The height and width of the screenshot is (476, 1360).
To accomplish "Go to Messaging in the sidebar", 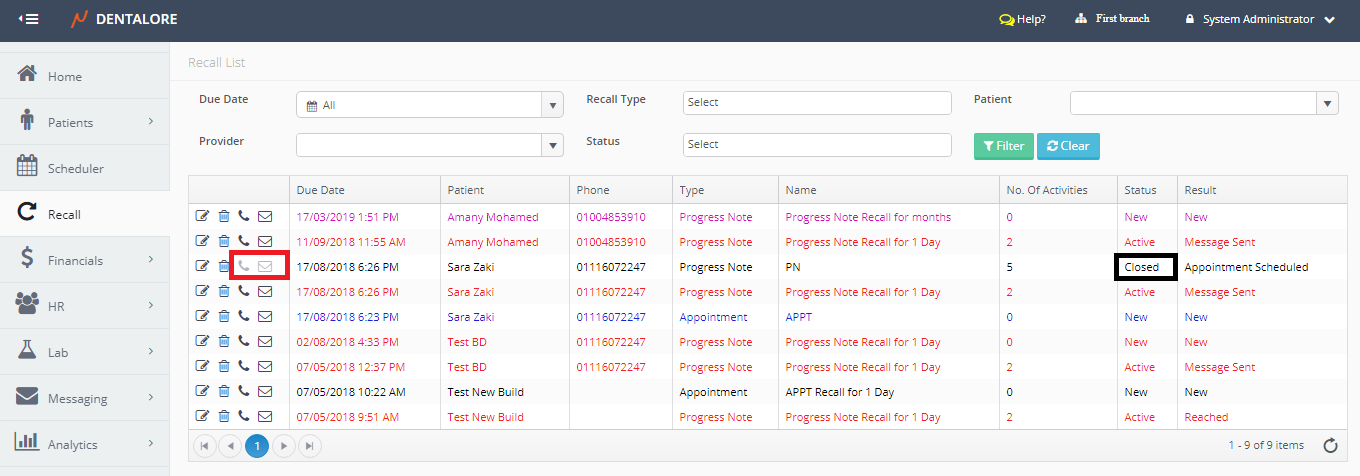I will [77, 398].
